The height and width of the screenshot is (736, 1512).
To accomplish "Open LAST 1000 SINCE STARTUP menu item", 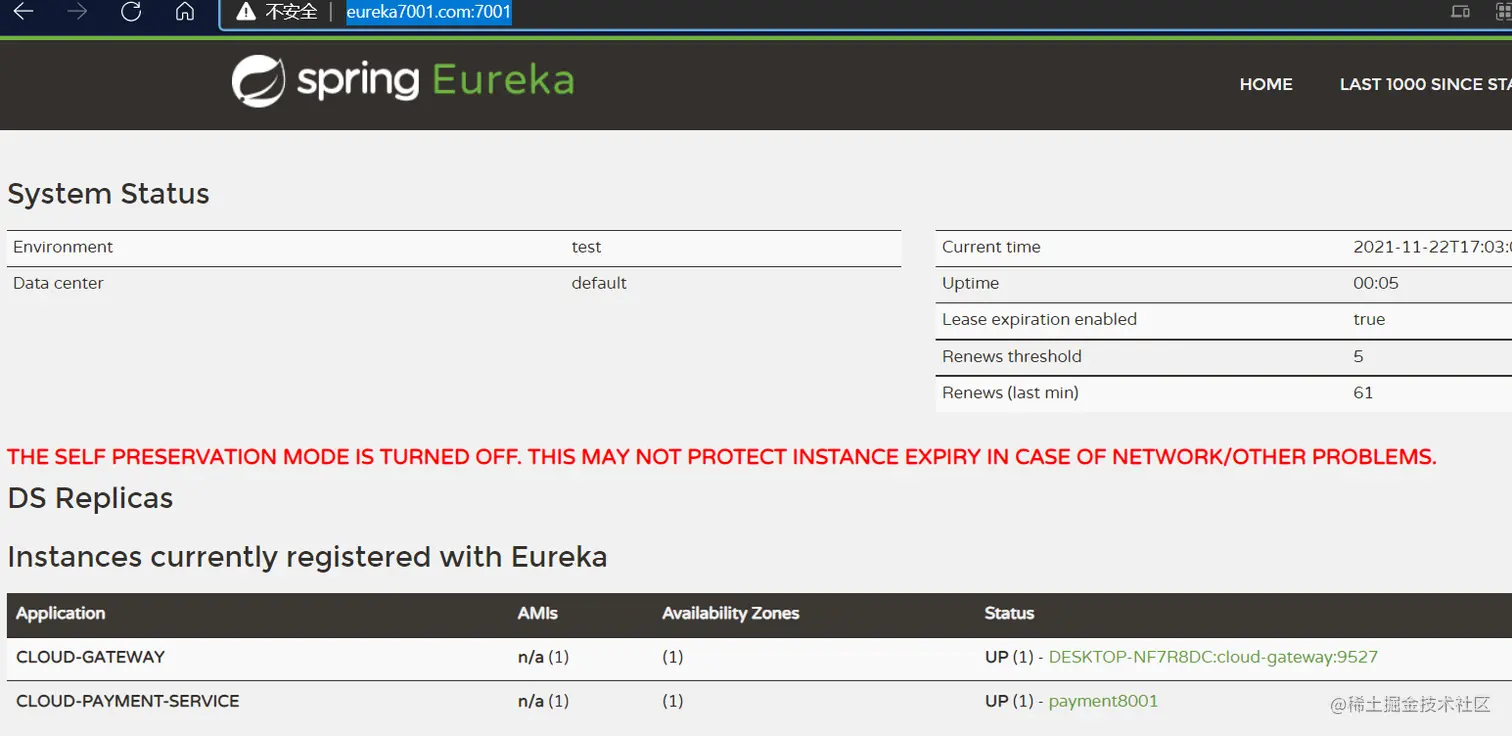I will [1426, 85].
